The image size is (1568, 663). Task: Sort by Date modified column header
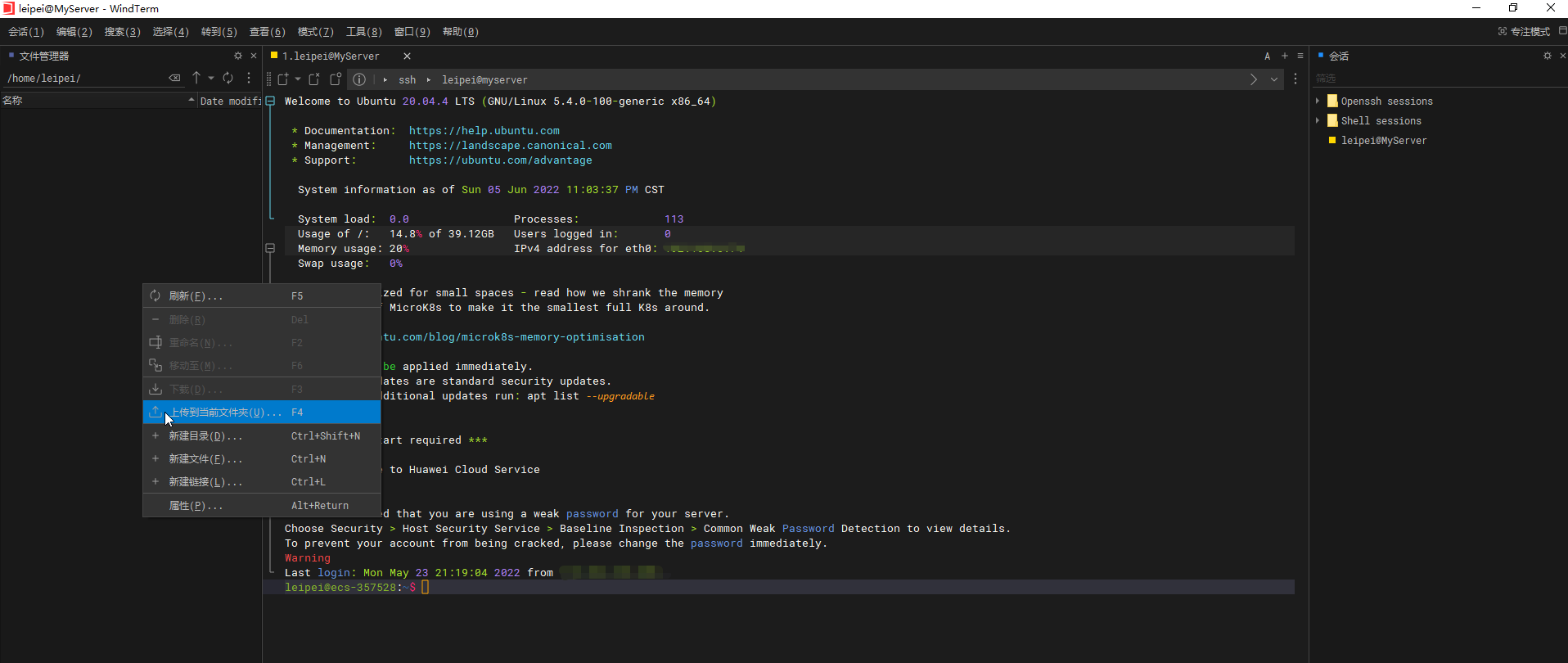230,101
